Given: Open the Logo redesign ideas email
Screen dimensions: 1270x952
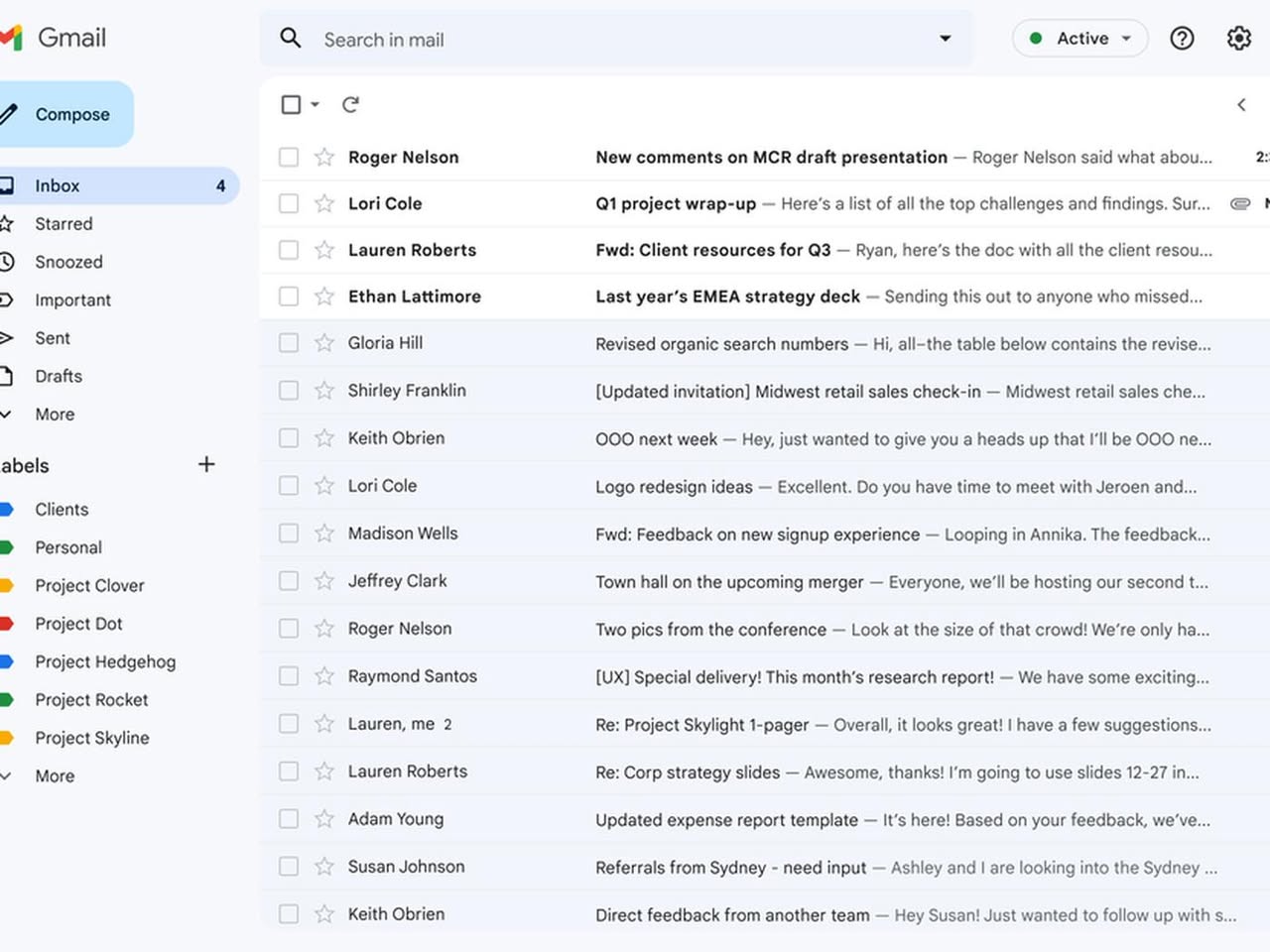Looking at the screenshot, I should click(x=675, y=486).
